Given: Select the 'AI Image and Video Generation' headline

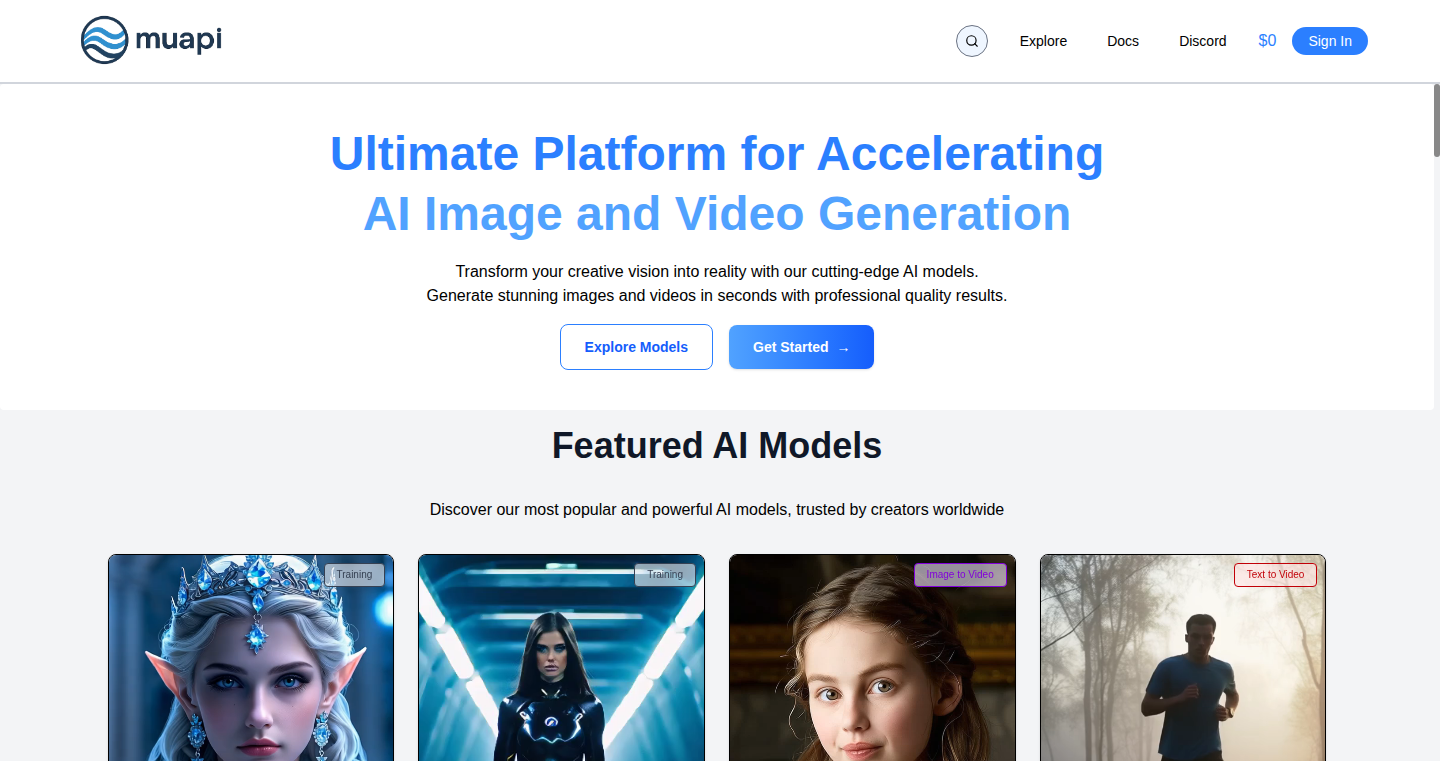Looking at the screenshot, I should click(717, 213).
